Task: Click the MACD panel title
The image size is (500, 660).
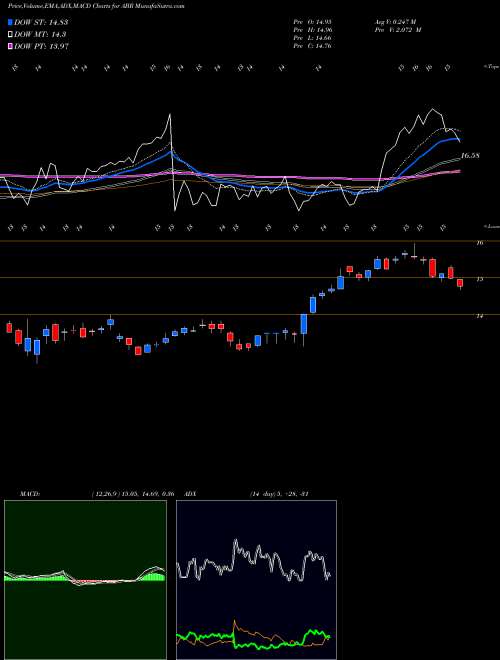Action: point(29,494)
